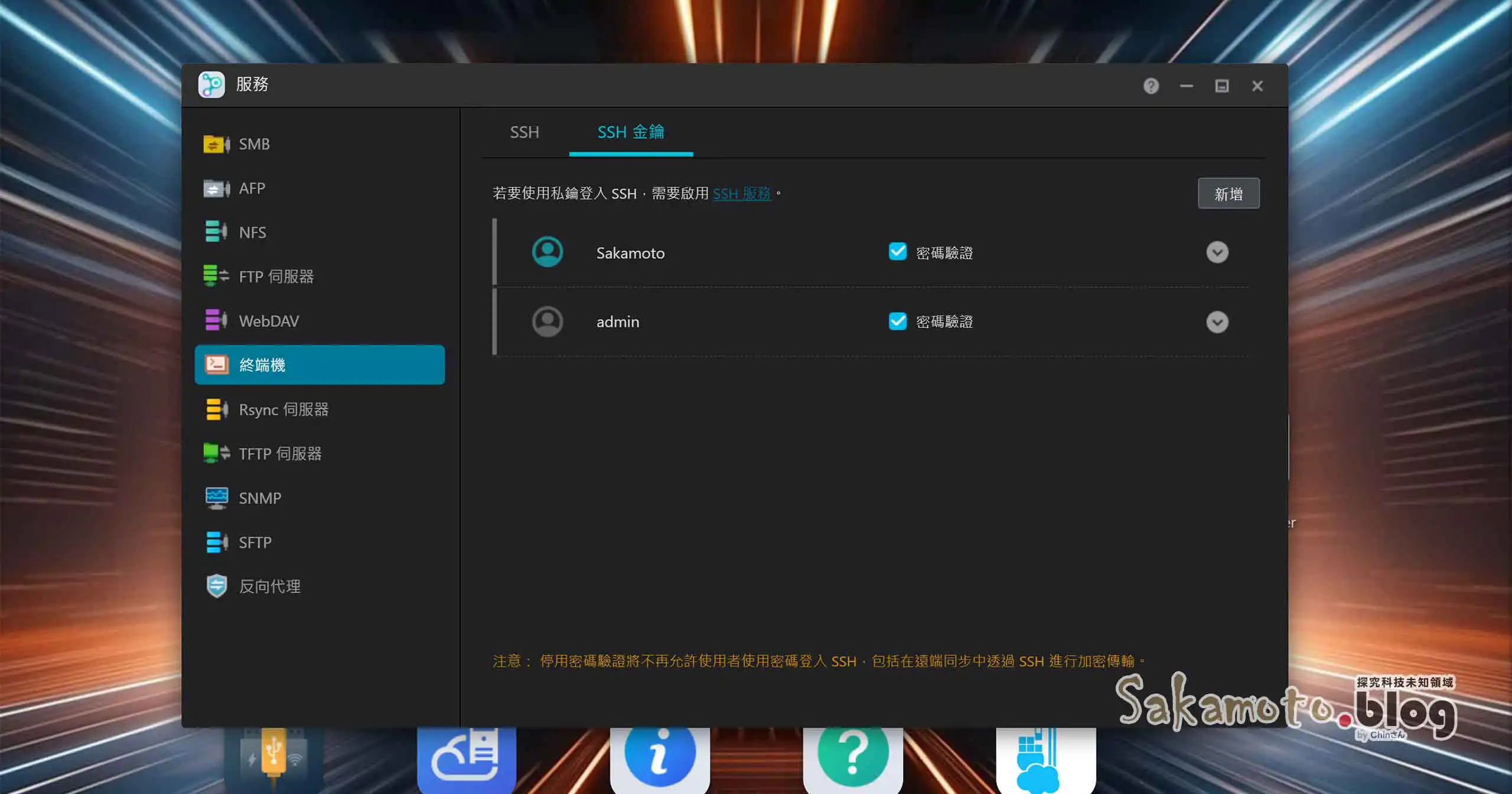1512x794 pixels.
Task: Select the SSH 金鑰 tab
Action: [x=630, y=132]
